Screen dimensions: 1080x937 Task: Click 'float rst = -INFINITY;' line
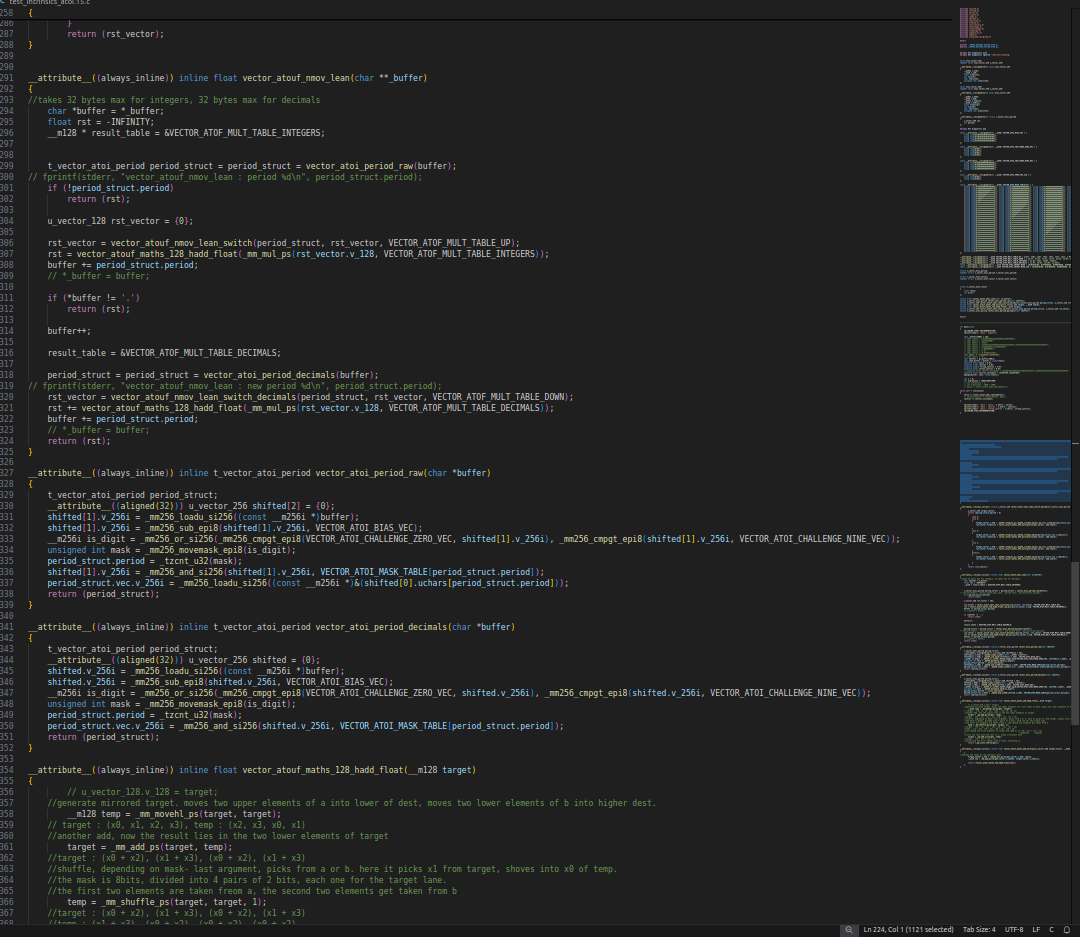pos(101,122)
